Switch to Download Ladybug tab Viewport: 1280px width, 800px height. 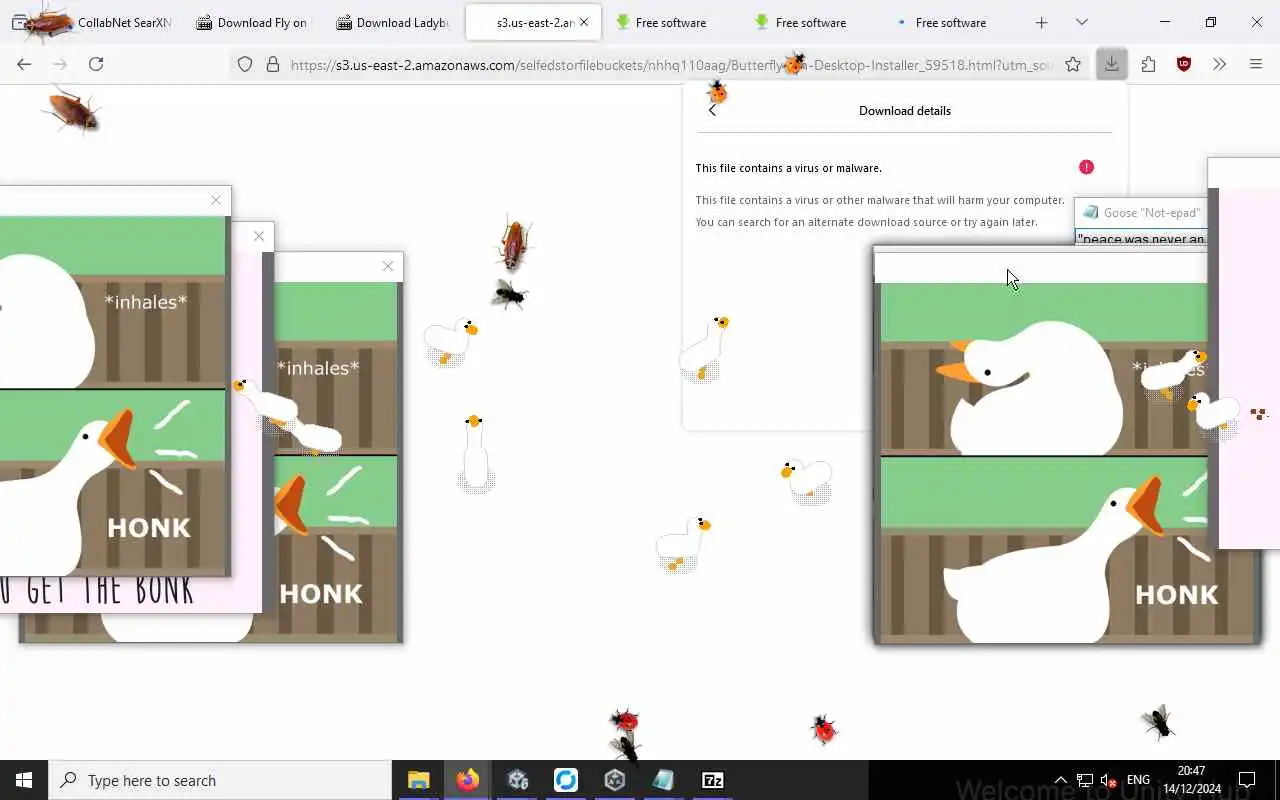tap(392, 22)
